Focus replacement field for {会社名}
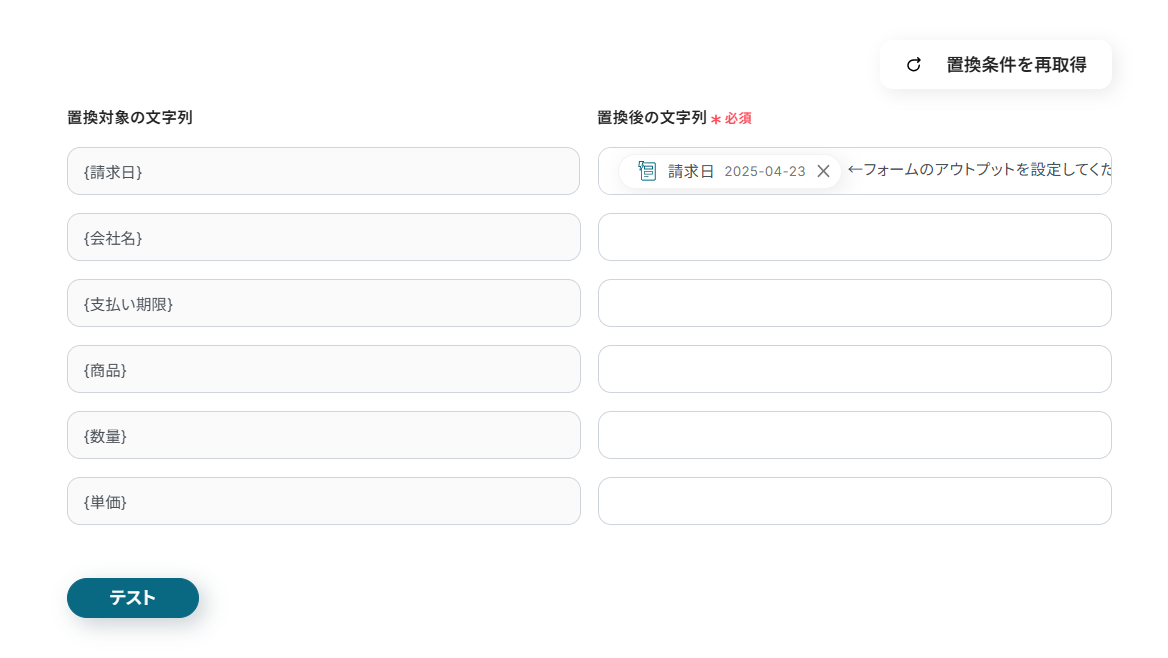The image size is (1168, 658). pos(854,237)
